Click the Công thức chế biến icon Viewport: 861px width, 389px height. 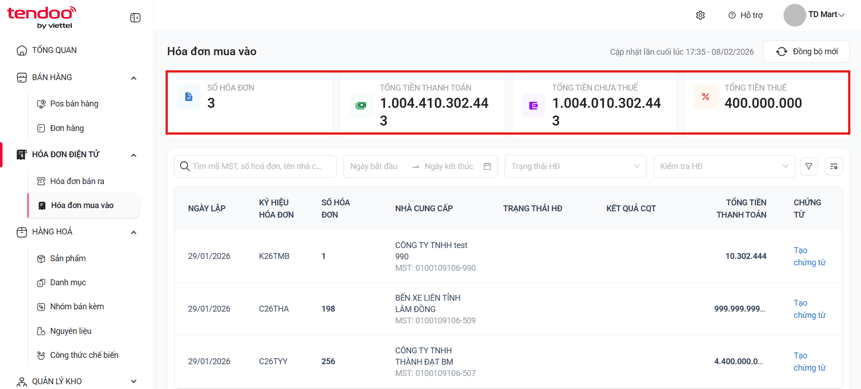pyautogui.click(x=40, y=355)
